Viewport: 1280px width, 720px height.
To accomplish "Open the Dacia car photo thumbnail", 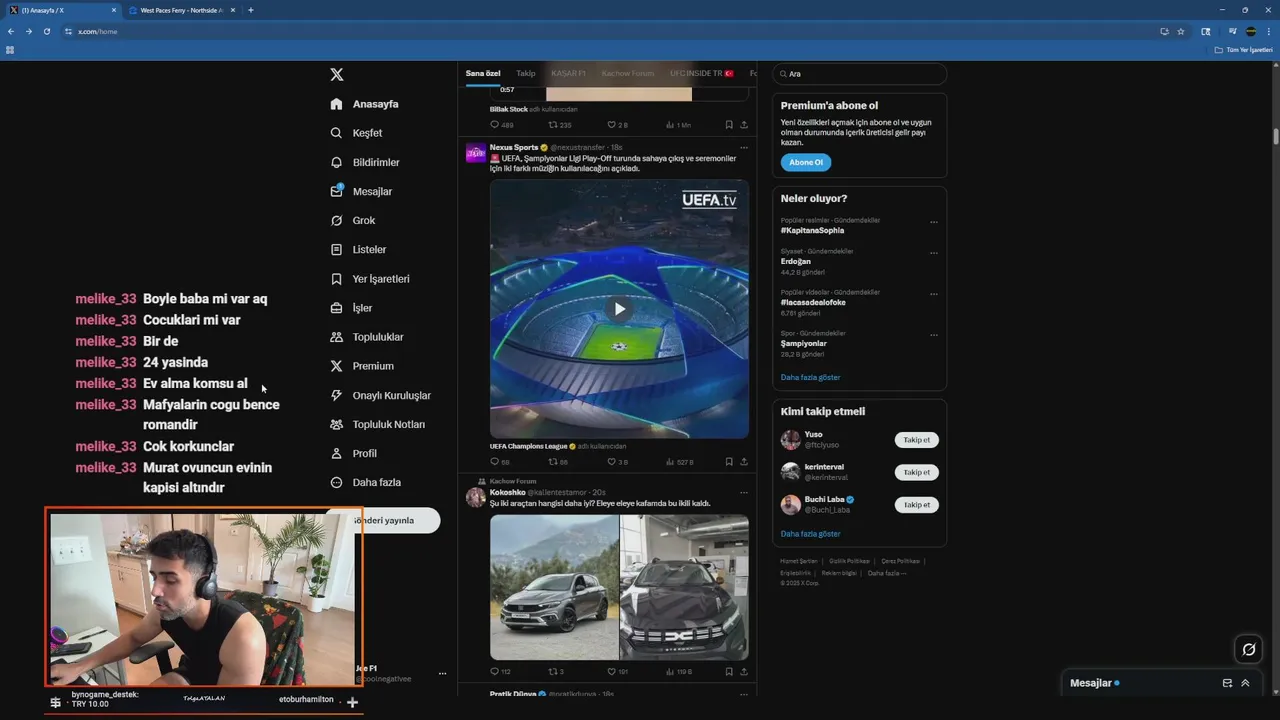I will click(x=684, y=587).
